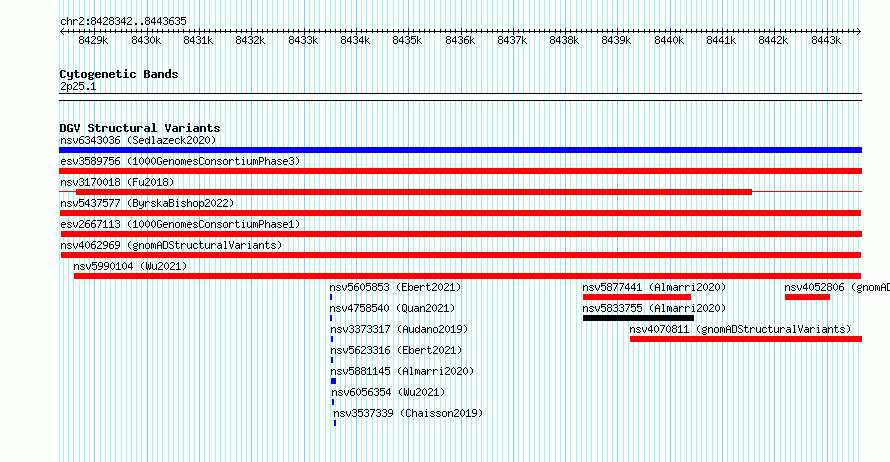The image size is (890, 462).
Task: Click the Cytogenetic Bands track title
Action: point(119,74)
